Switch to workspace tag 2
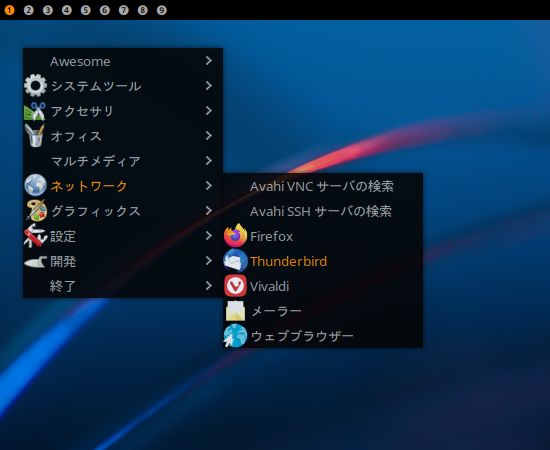 tap(28, 10)
